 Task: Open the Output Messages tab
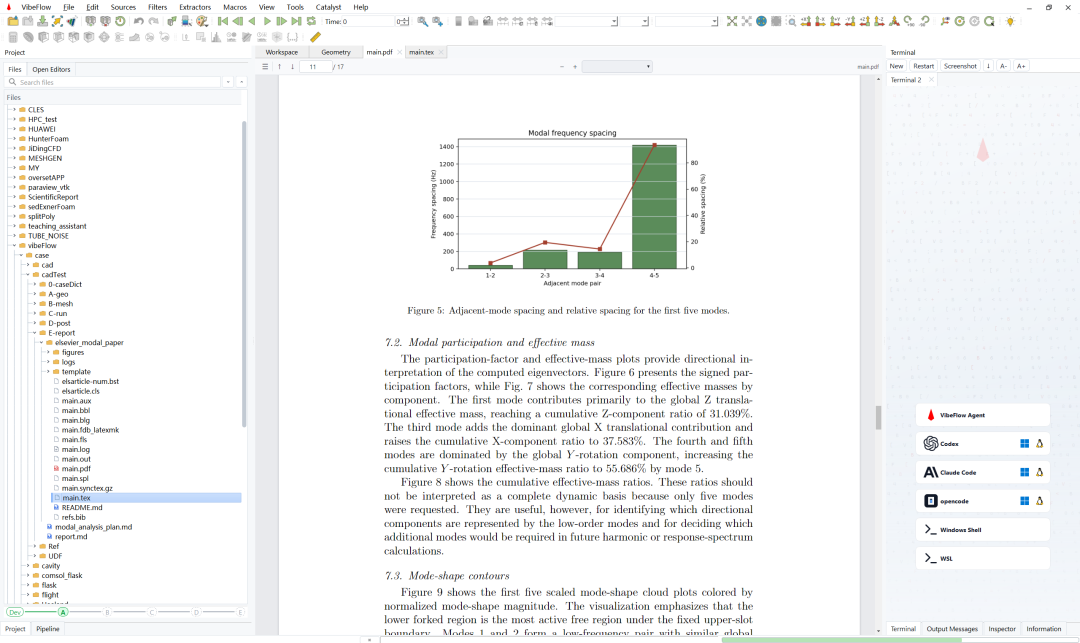[951, 629]
